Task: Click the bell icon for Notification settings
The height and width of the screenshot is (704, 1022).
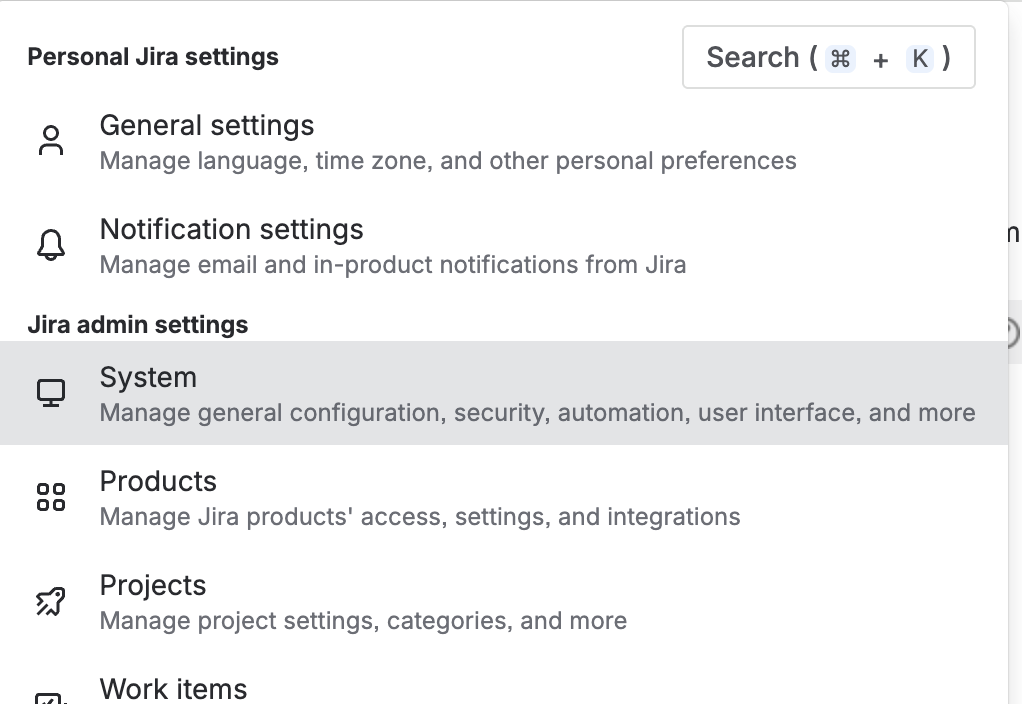Action: click(50, 245)
